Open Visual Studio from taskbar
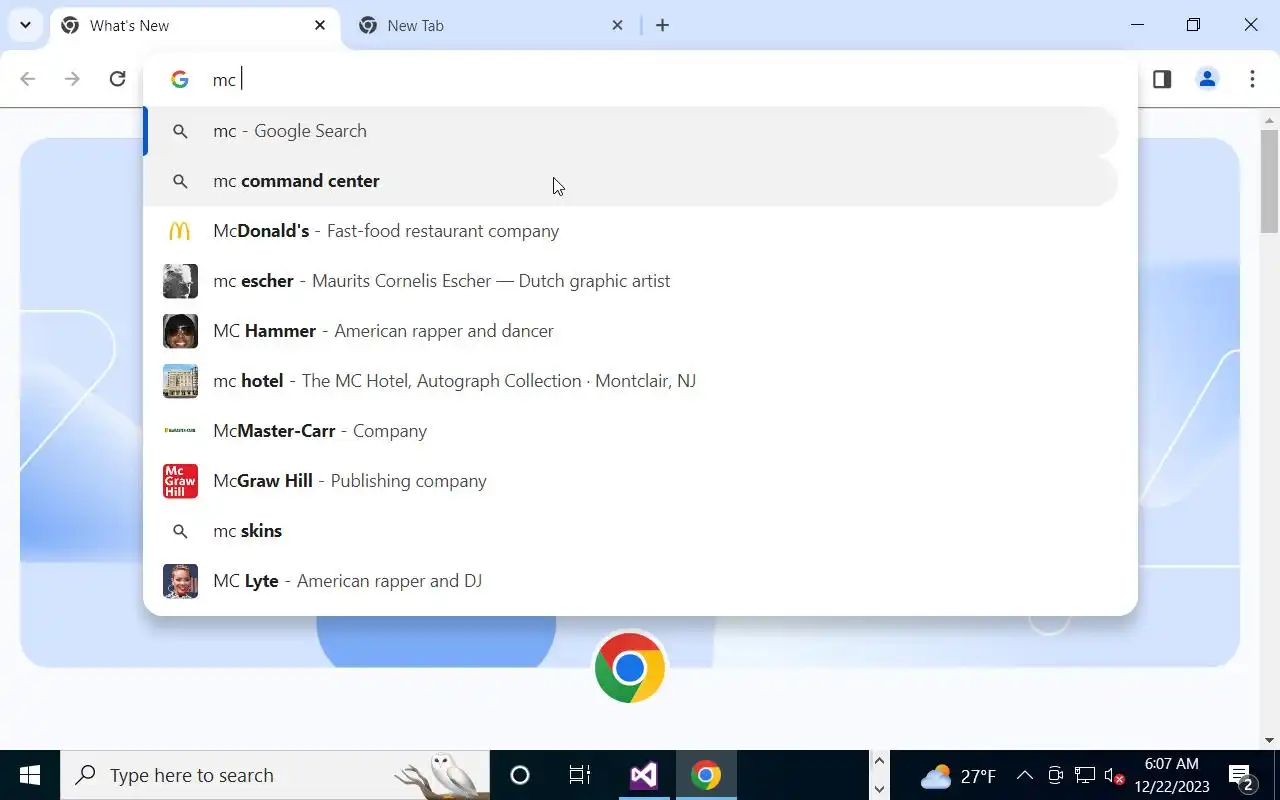Viewport: 1280px width, 800px height. point(643,775)
